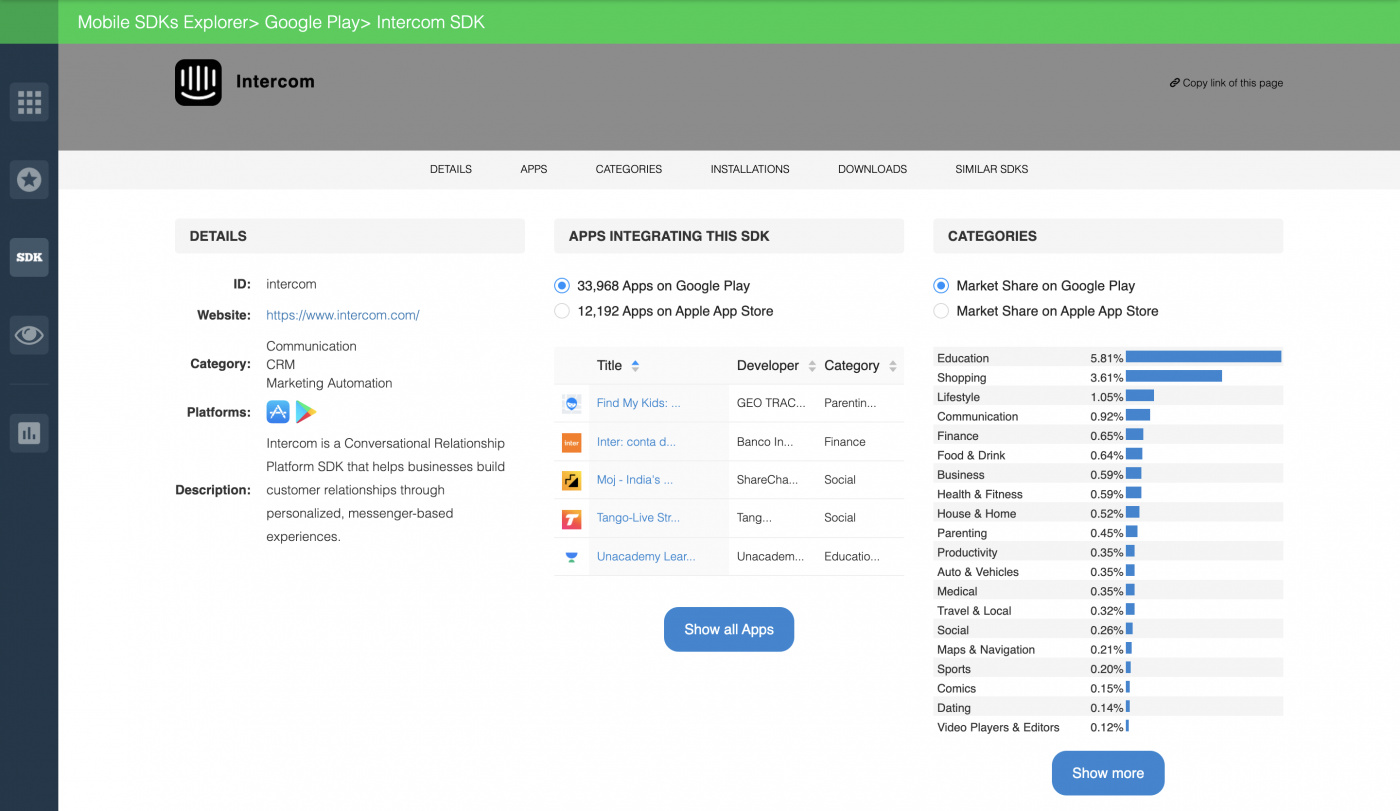Screen dimensions: 1400x811
Task: Open the SDK explorer sidebar icon
Action: [x=29, y=257]
